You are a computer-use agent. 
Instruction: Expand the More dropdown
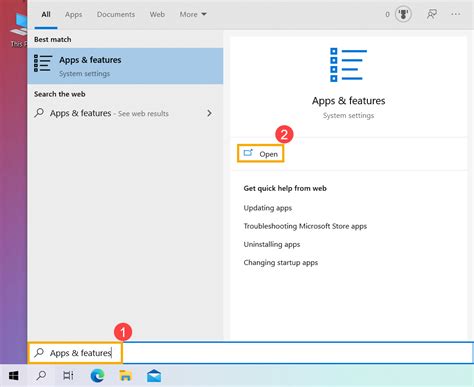[193, 14]
